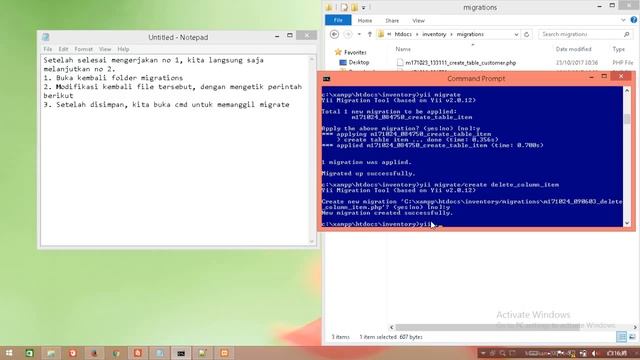This screenshot has width=640, height=360.
Task: Open the Windows Start button
Action: tap(8, 353)
